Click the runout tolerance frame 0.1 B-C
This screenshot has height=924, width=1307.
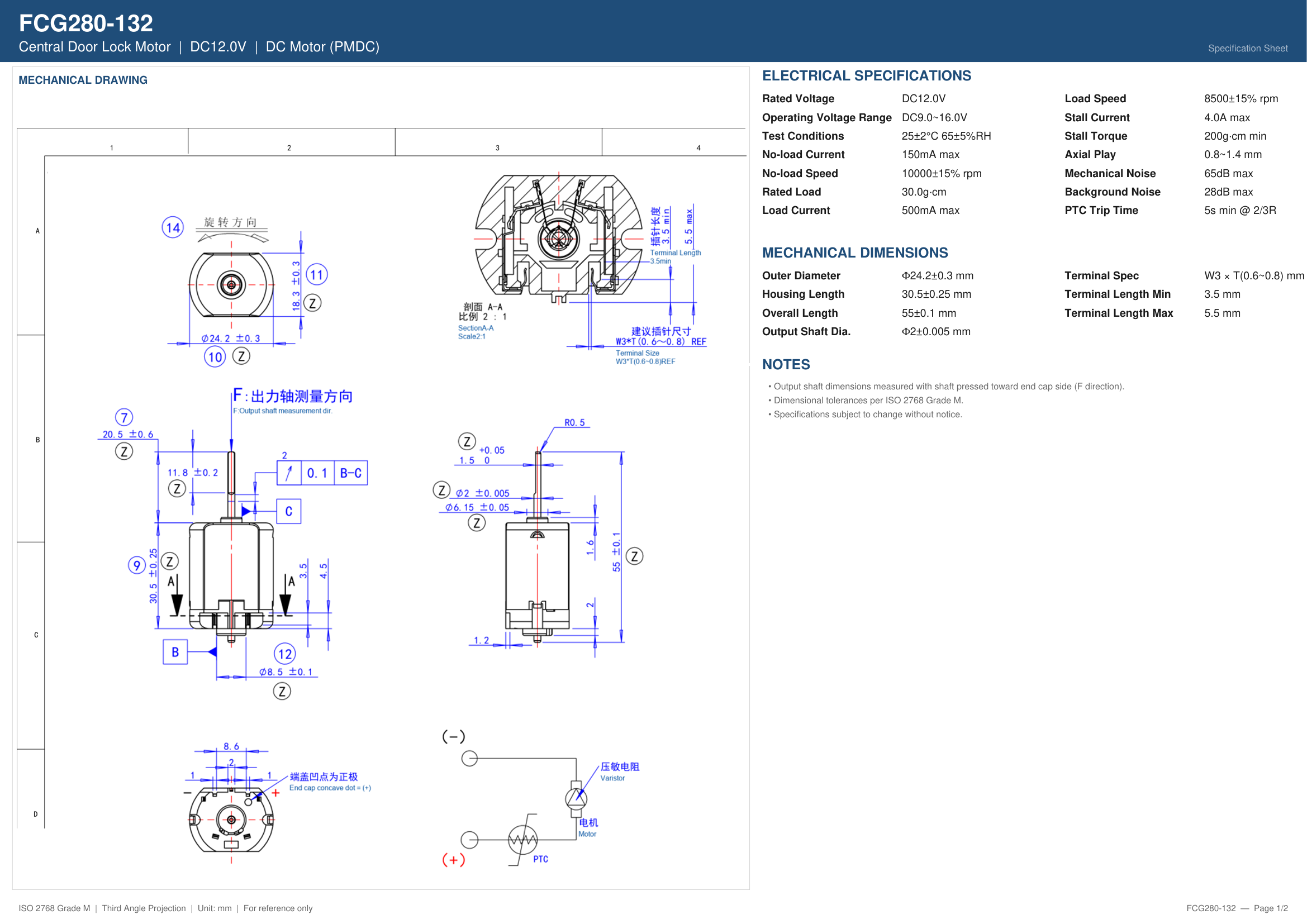click(322, 473)
